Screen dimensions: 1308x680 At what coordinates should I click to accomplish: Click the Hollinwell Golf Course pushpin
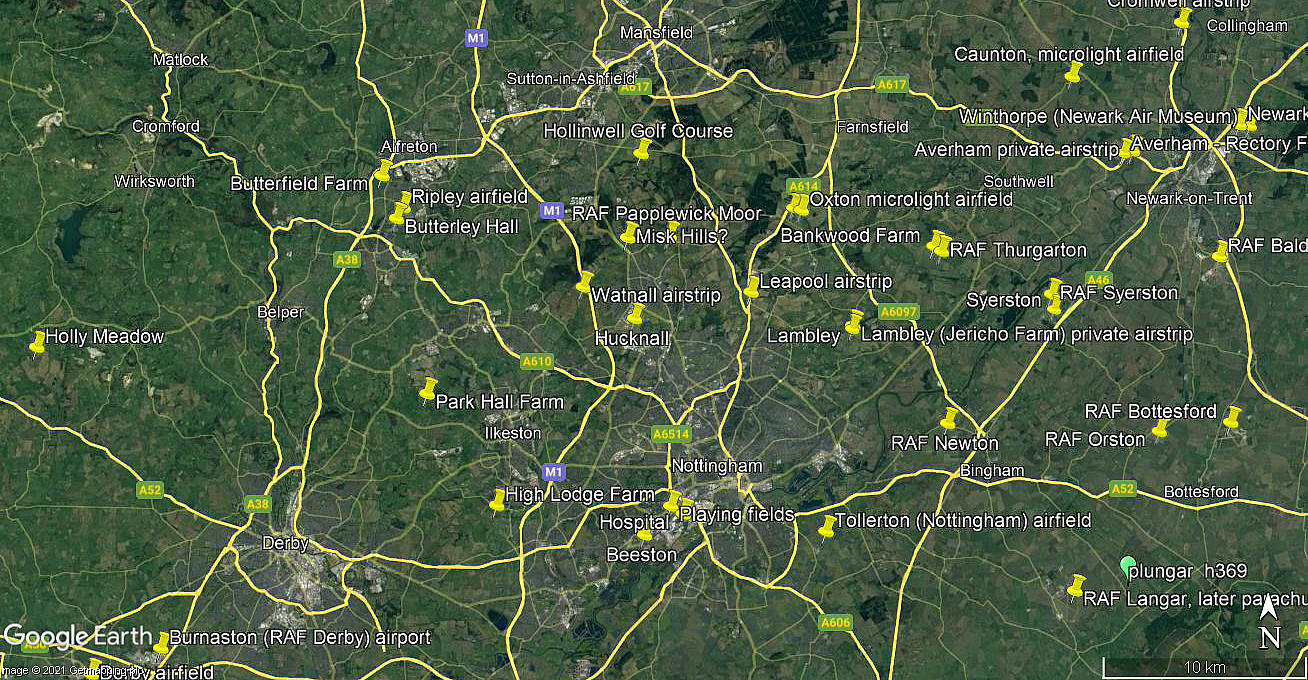[642, 150]
